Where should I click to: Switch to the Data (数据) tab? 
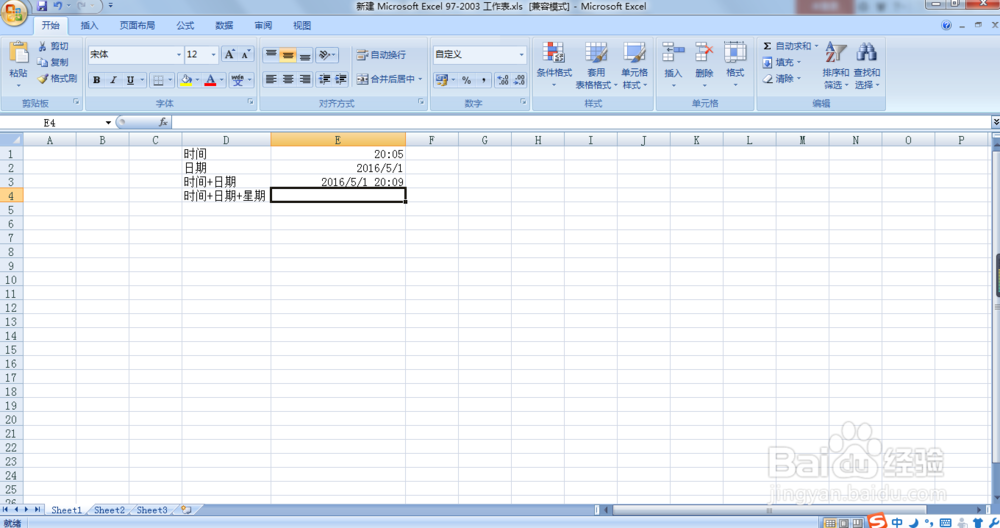click(x=224, y=26)
